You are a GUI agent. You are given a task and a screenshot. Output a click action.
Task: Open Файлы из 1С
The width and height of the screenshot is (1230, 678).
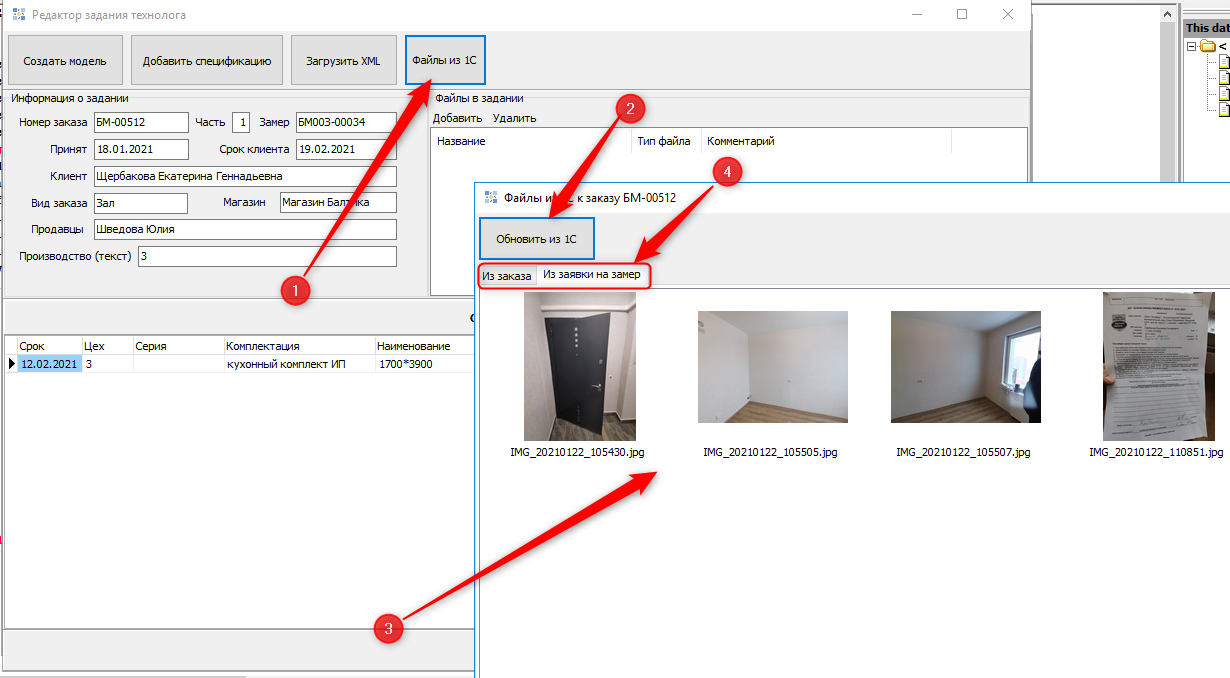pyautogui.click(x=445, y=61)
